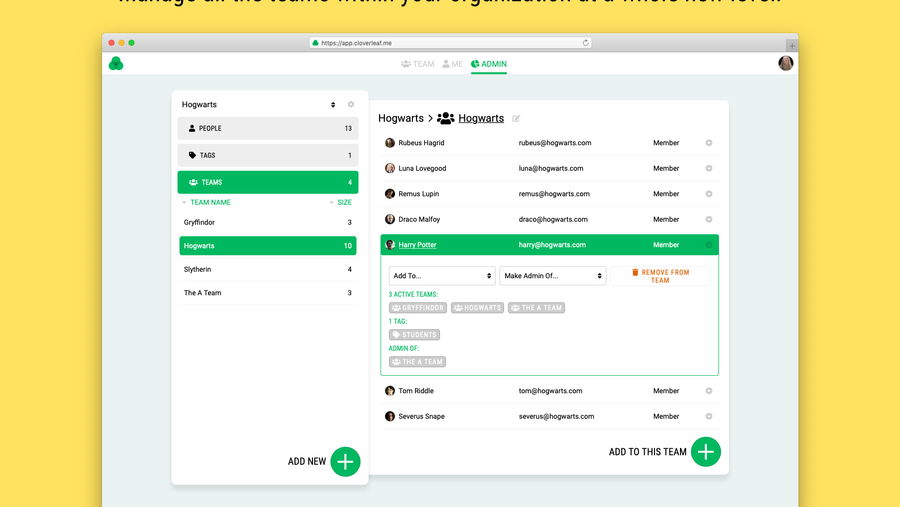The height and width of the screenshot is (507, 900).
Task: Open gear options for Tom Riddle
Action: click(709, 391)
